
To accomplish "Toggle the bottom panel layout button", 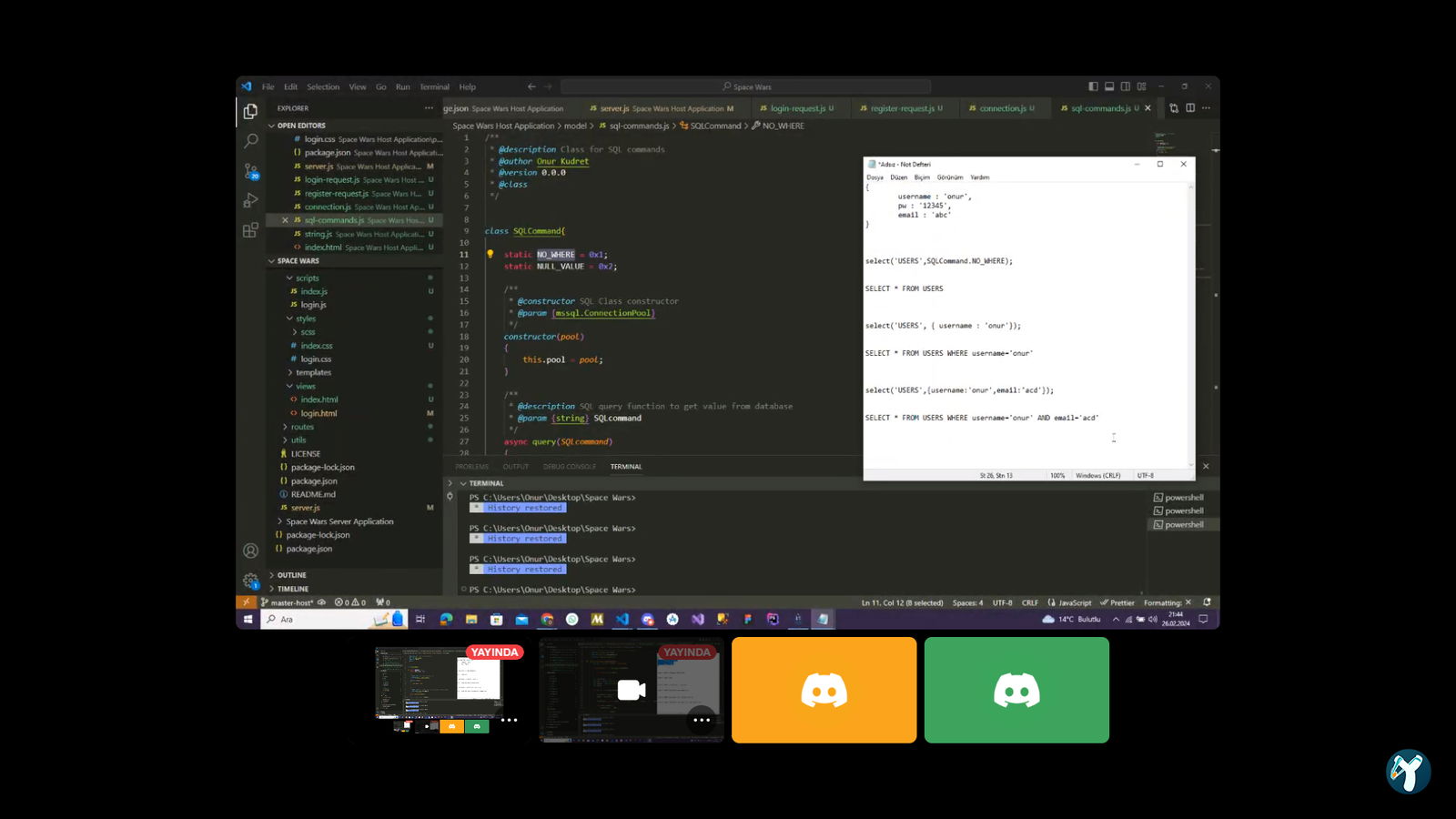I will [1109, 86].
